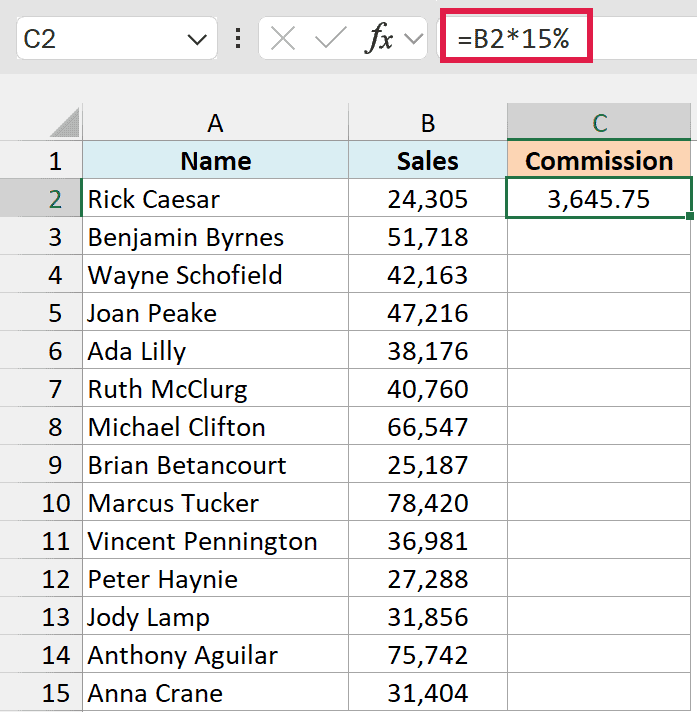Select empty commission cell for Anna Crane
The image size is (697, 712).
599,692
